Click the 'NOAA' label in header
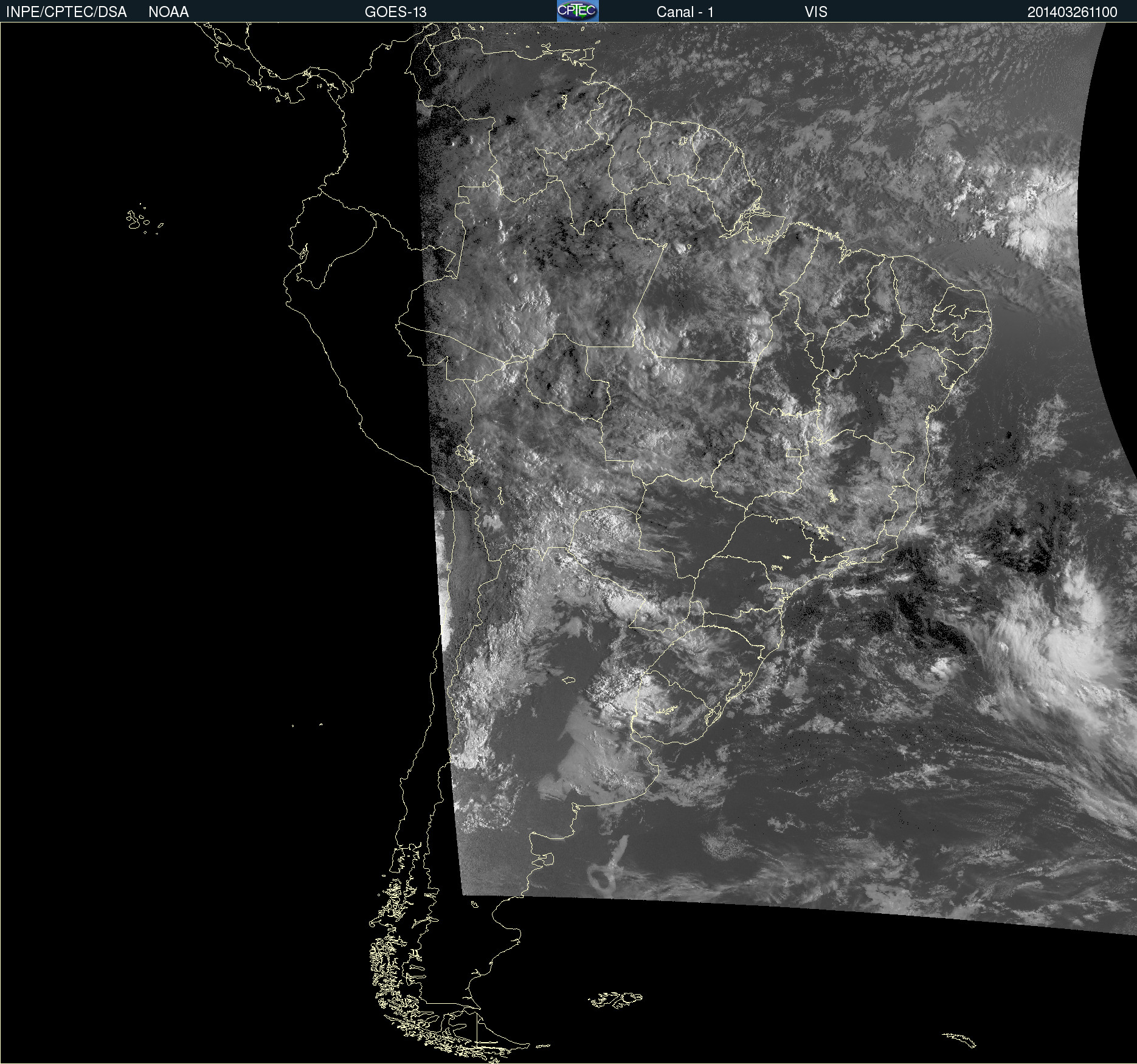This screenshot has height=1064, width=1137. pos(168,12)
